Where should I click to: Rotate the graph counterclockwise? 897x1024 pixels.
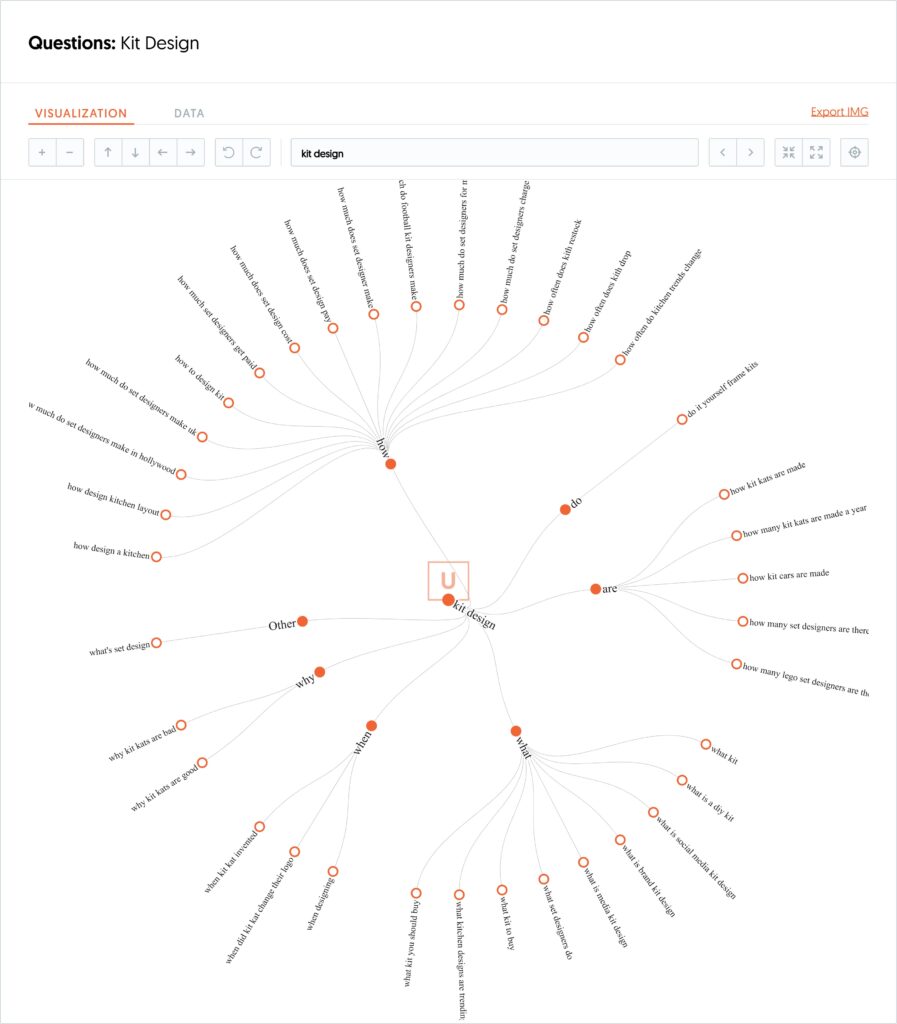pos(229,153)
